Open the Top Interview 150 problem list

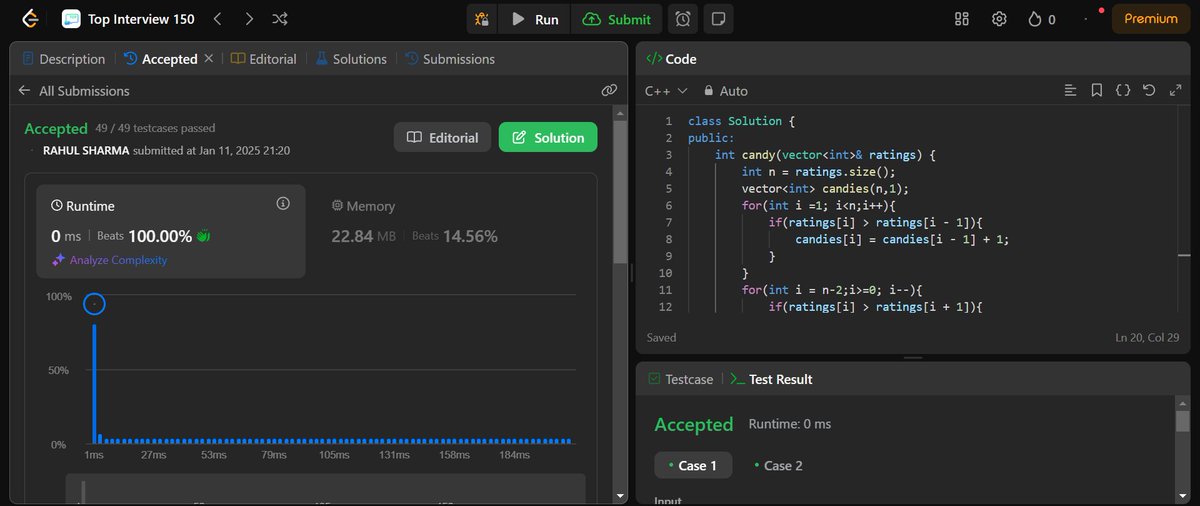(128, 19)
